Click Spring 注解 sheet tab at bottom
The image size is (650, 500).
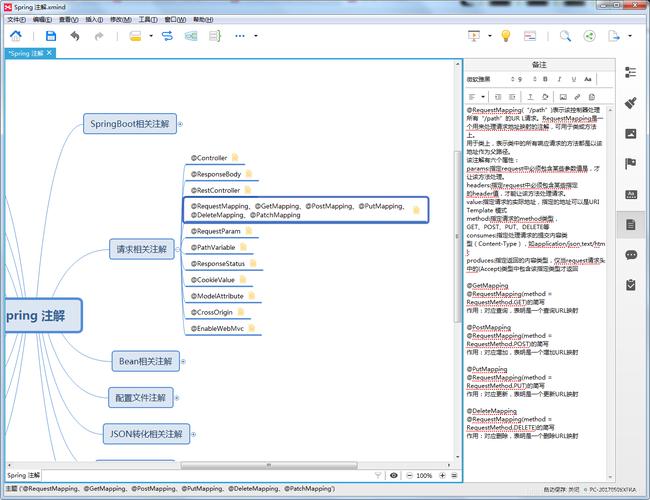pos(23,475)
